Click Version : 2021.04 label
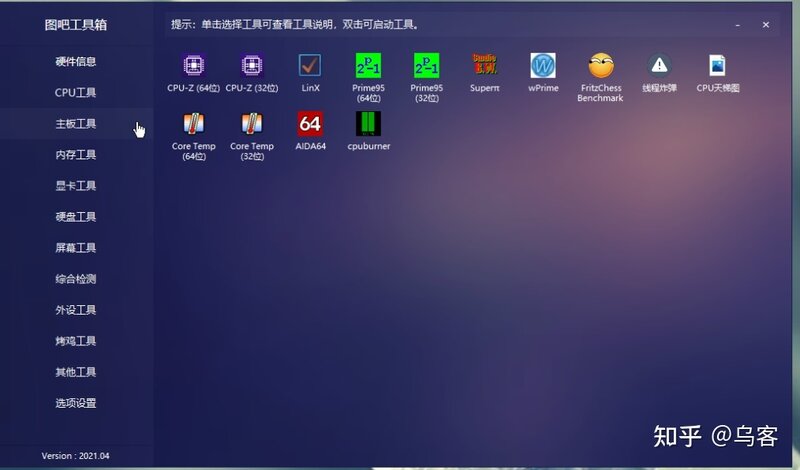The height and width of the screenshot is (470, 800). [x=76, y=456]
